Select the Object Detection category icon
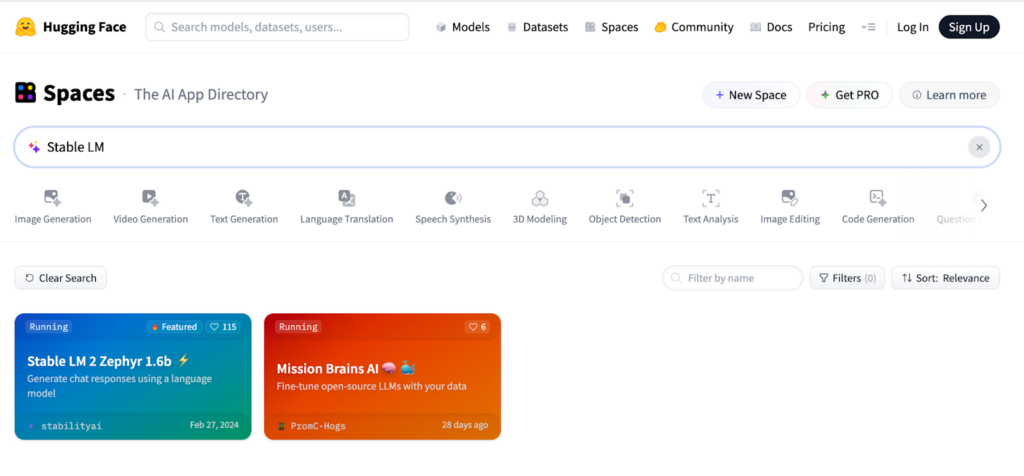The image size is (1024, 476). tap(625, 198)
